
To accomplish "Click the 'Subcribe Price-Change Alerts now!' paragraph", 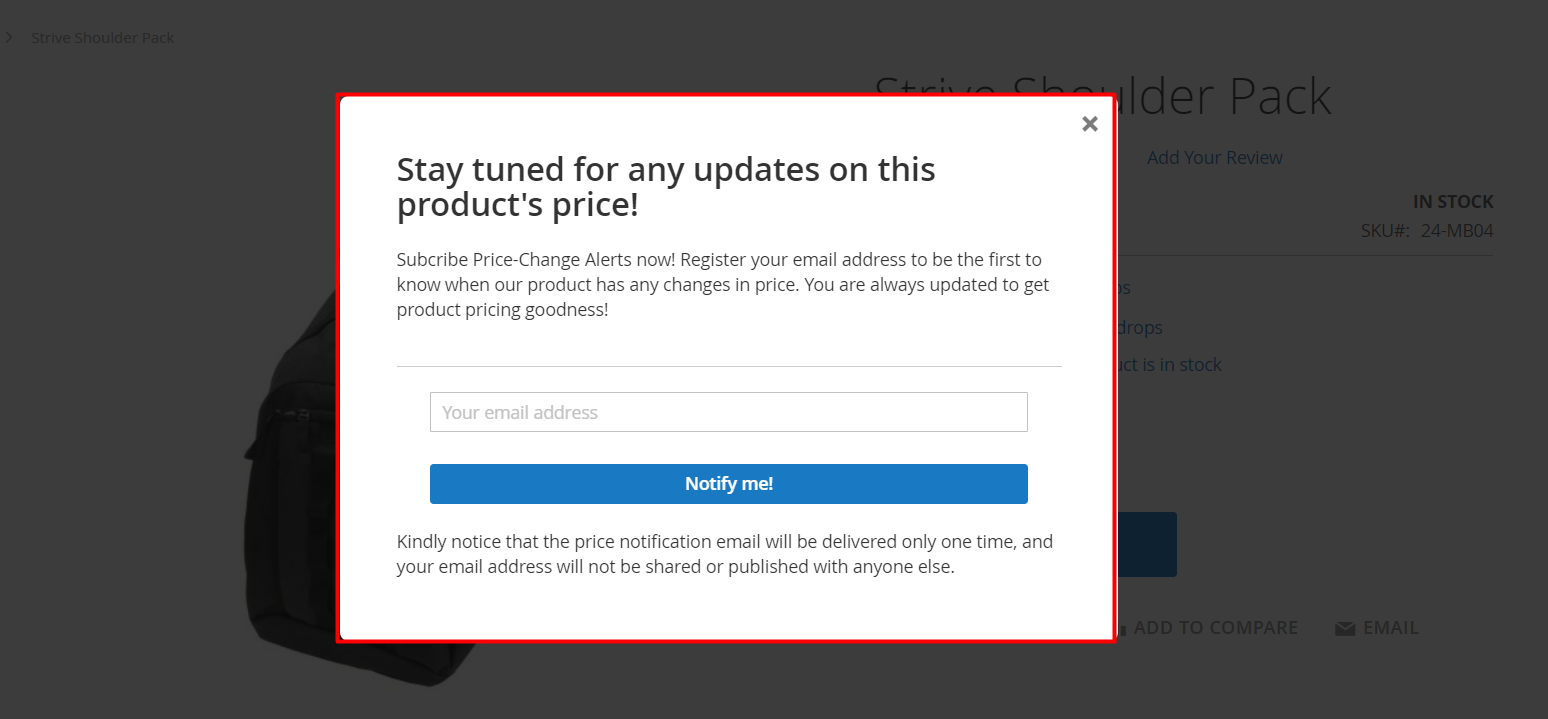I will tap(722, 284).
